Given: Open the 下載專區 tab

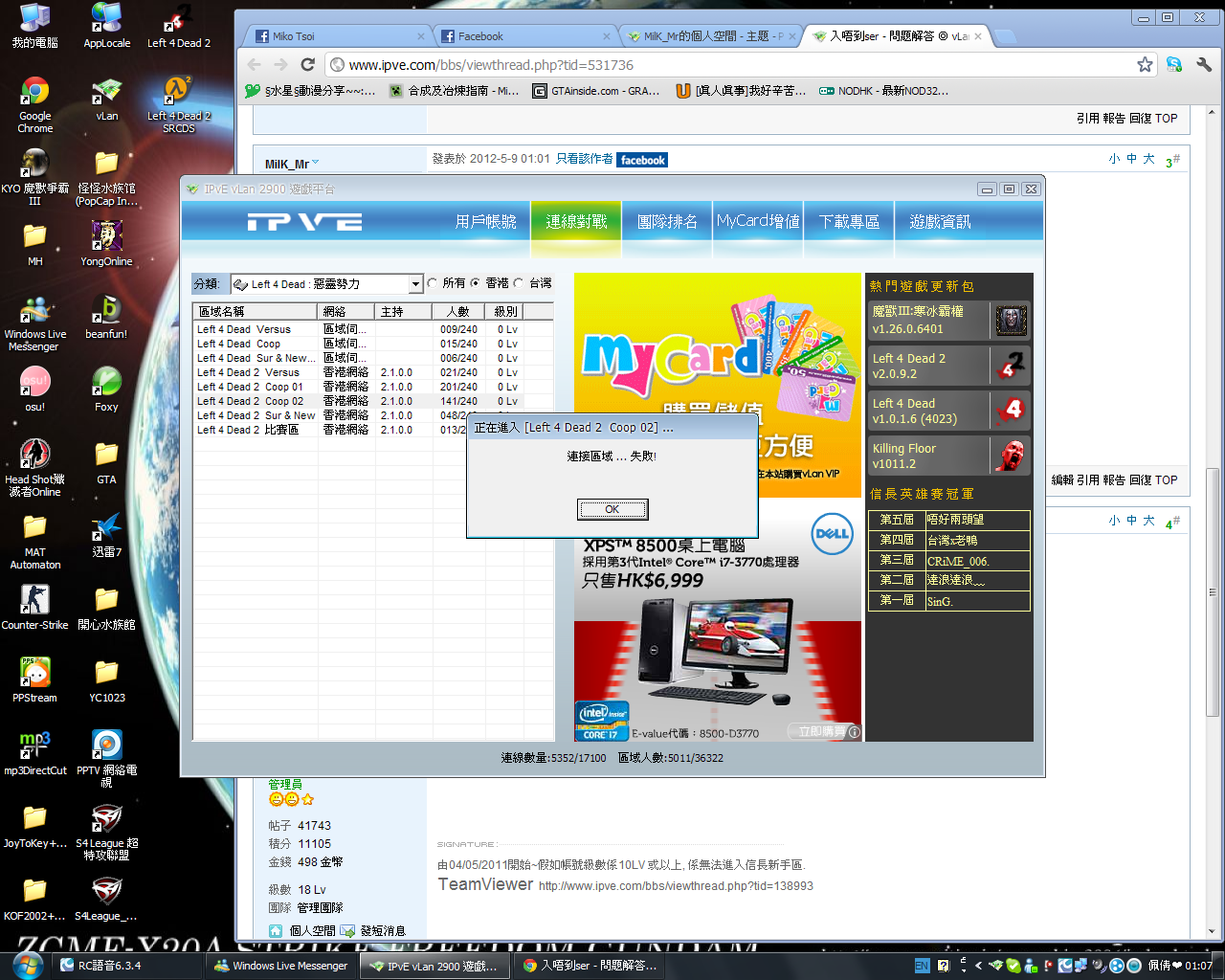Looking at the screenshot, I should click(x=849, y=222).
